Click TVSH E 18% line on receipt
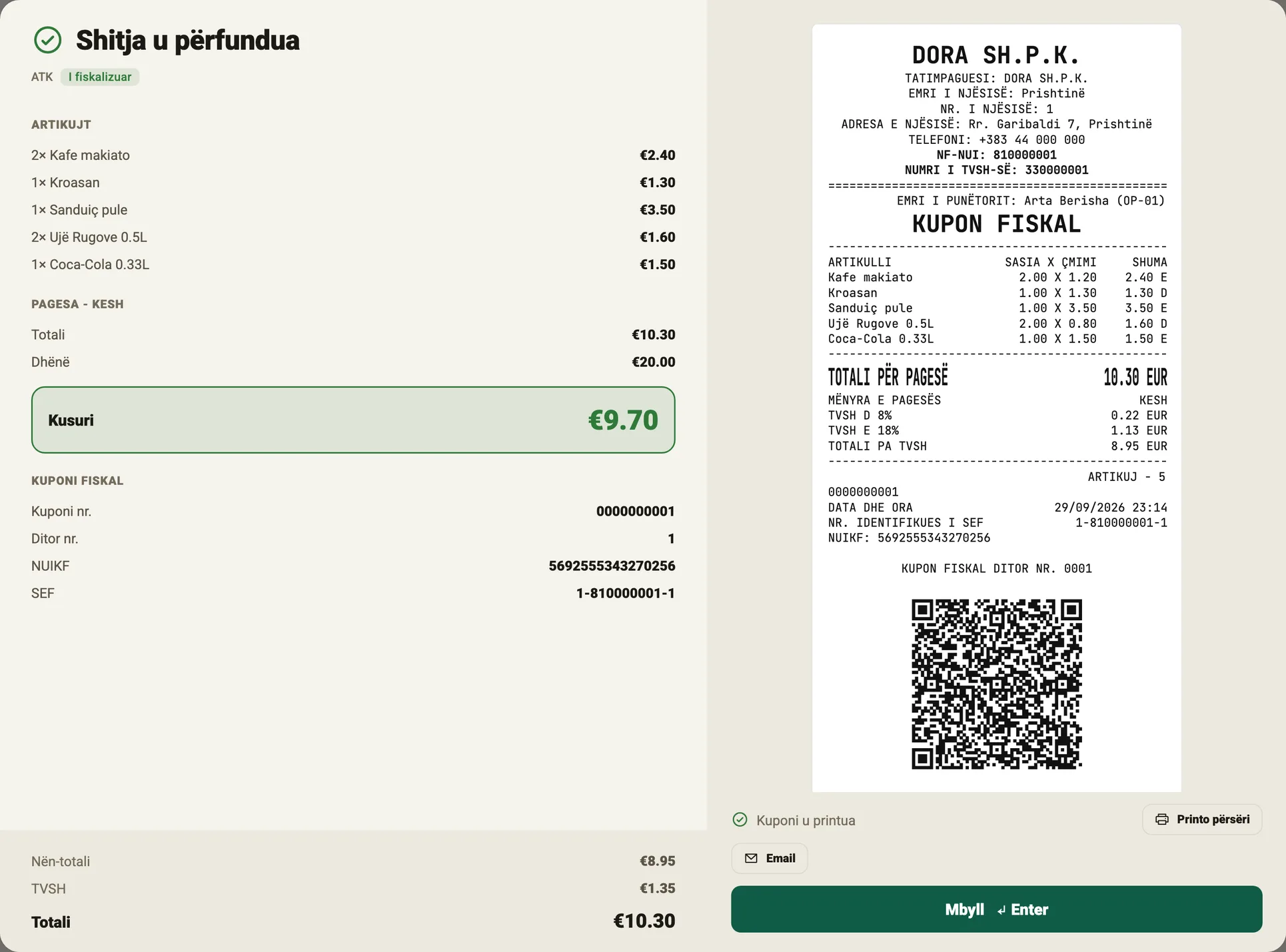 (x=997, y=430)
